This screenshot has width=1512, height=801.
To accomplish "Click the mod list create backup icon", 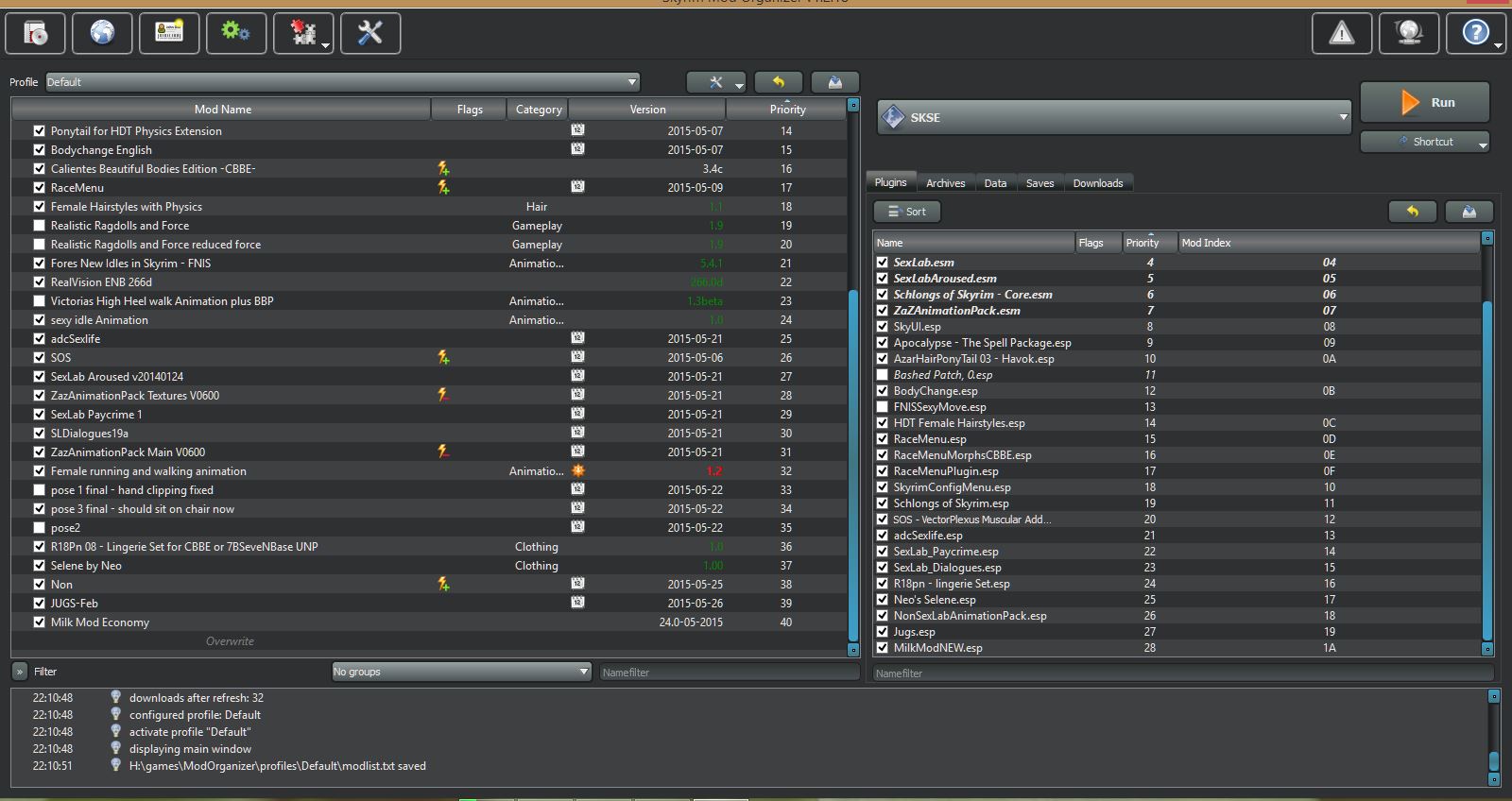I will pos(835,82).
